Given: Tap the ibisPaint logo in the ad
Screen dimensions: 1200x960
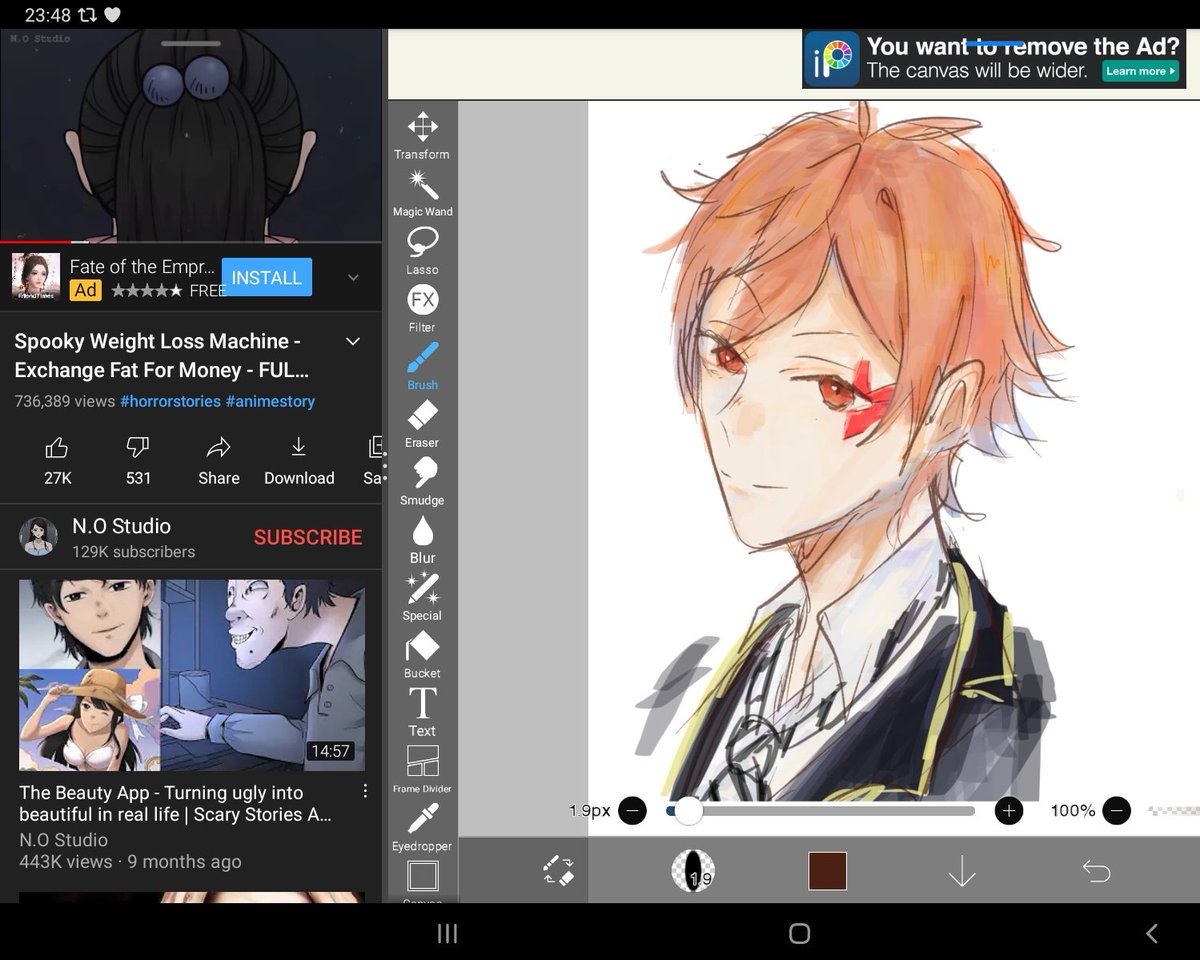Looking at the screenshot, I should 833,60.
